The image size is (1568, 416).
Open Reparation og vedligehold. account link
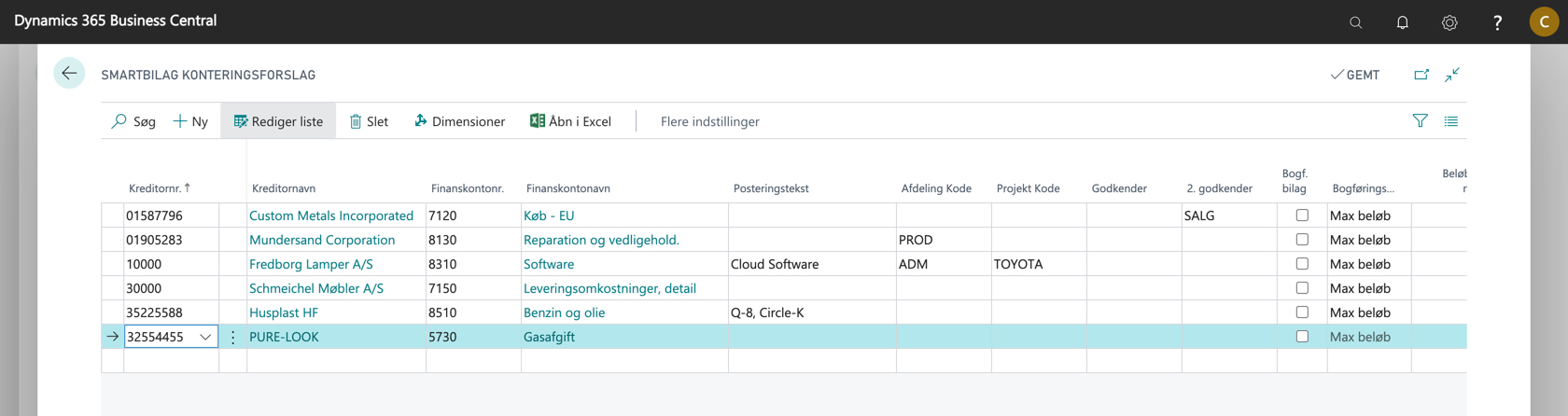(x=601, y=240)
